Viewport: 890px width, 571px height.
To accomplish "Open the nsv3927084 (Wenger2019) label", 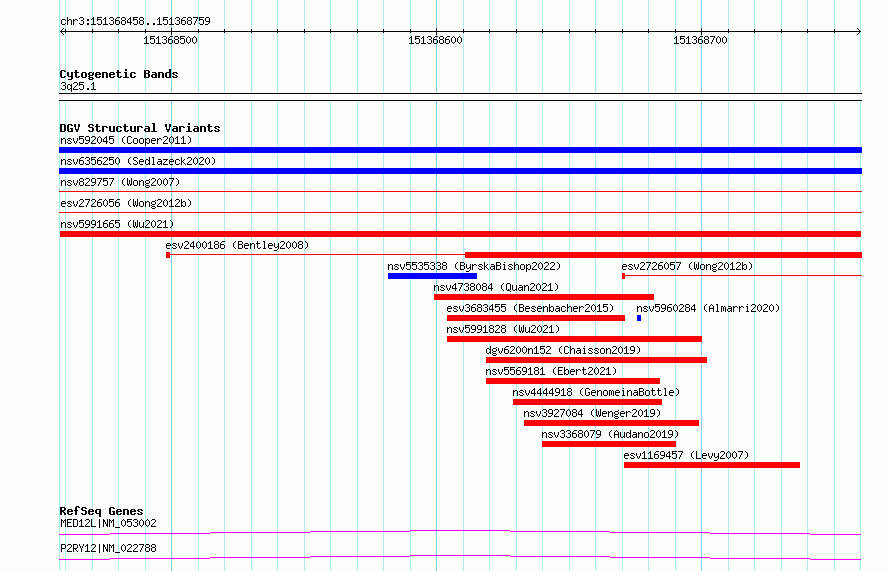I will (x=592, y=413).
